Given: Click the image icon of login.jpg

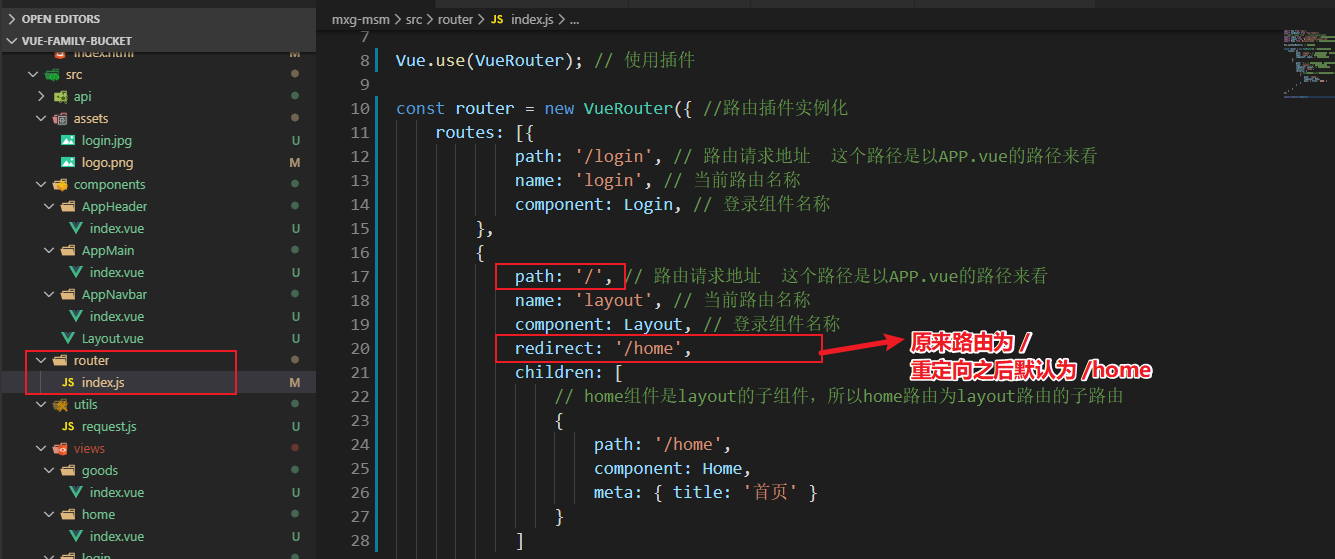Looking at the screenshot, I should tap(68, 141).
